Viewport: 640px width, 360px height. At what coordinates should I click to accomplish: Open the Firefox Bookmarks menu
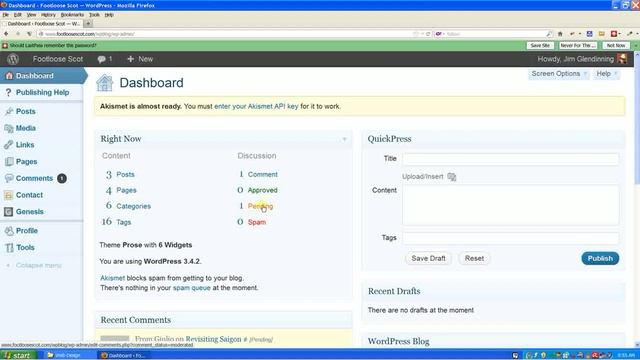pos(72,15)
